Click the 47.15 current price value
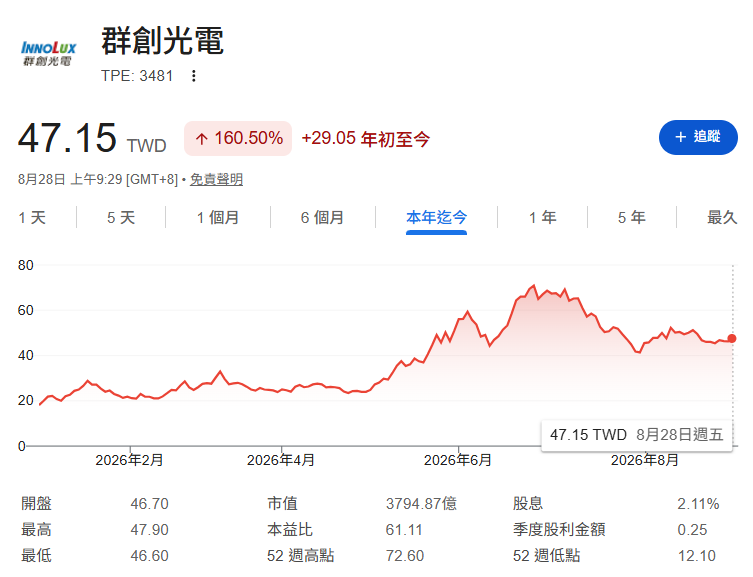 coord(67,138)
